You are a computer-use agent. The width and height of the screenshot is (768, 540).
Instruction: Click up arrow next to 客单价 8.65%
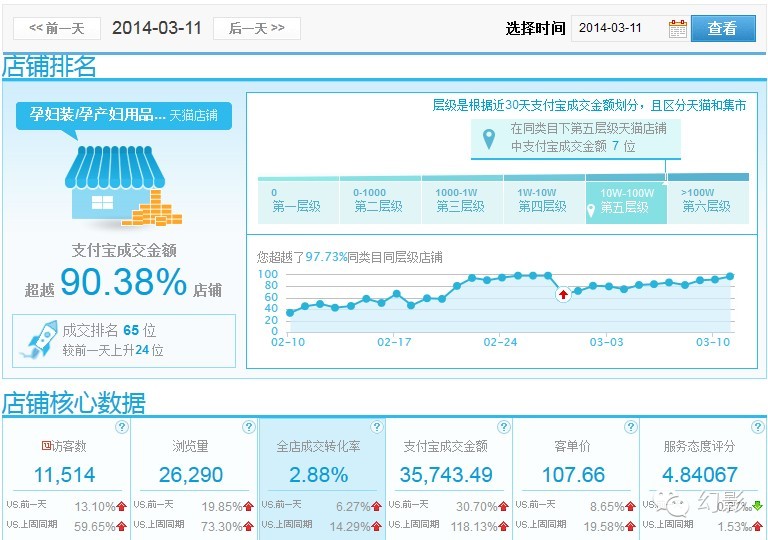tap(630, 506)
